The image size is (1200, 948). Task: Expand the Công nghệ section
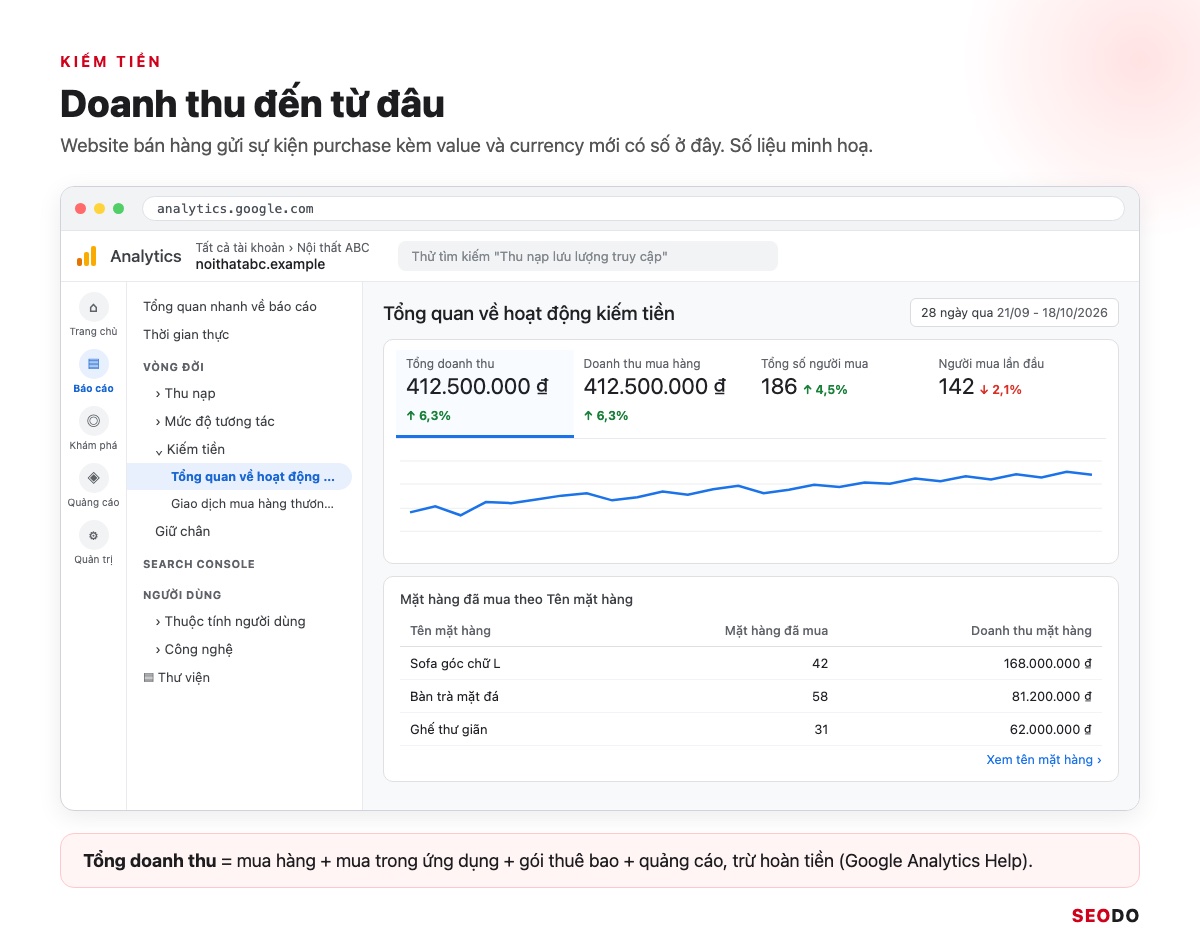click(194, 649)
